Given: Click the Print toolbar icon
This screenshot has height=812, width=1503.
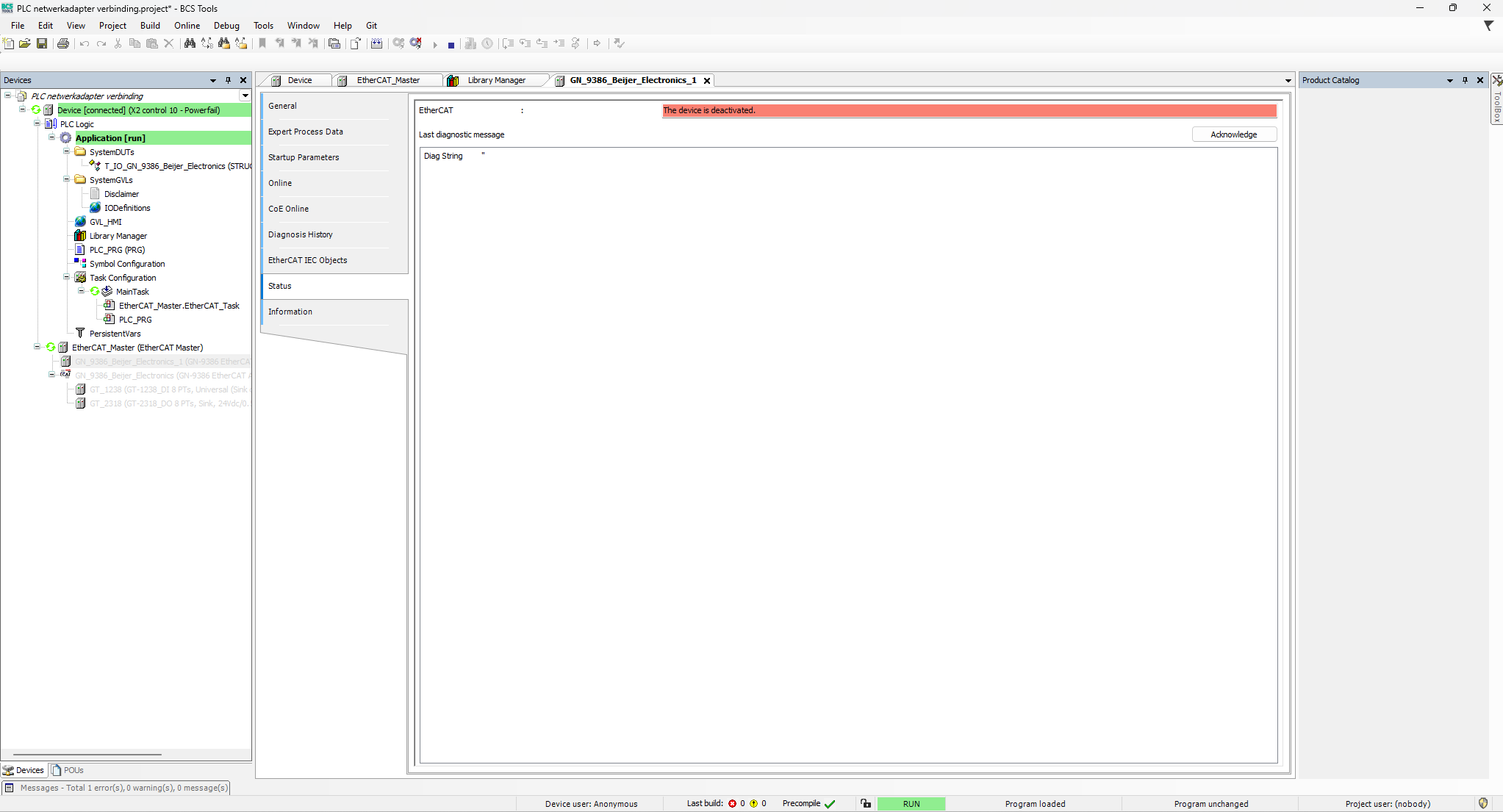Looking at the screenshot, I should 63,43.
